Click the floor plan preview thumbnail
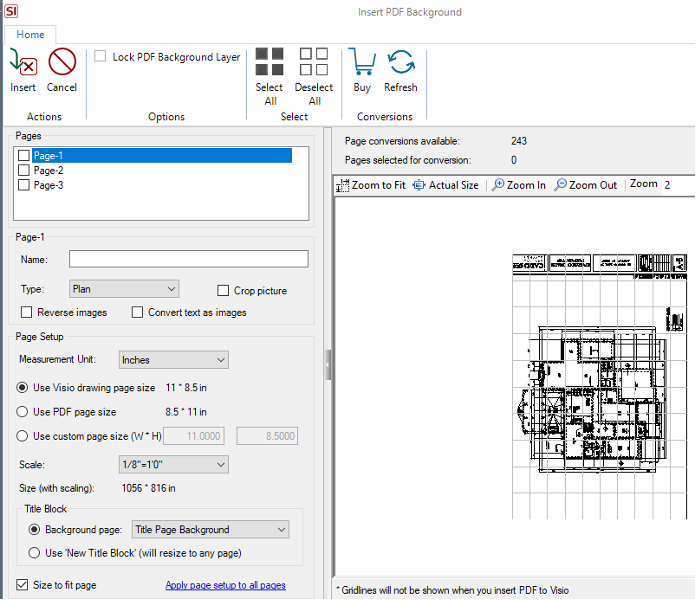696x600 pixels. point(599,386)
